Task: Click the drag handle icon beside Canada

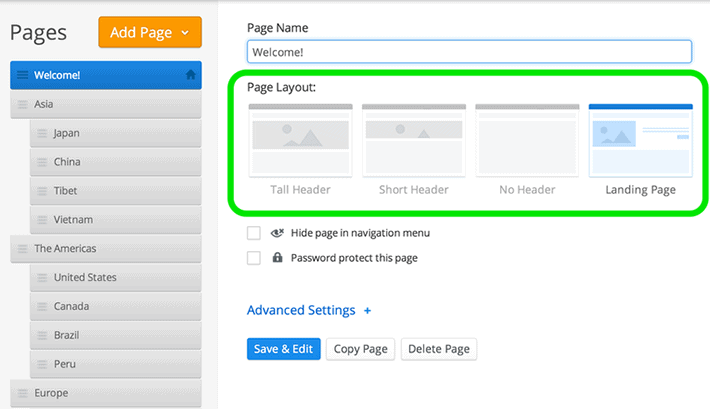Action: (42, 306)
